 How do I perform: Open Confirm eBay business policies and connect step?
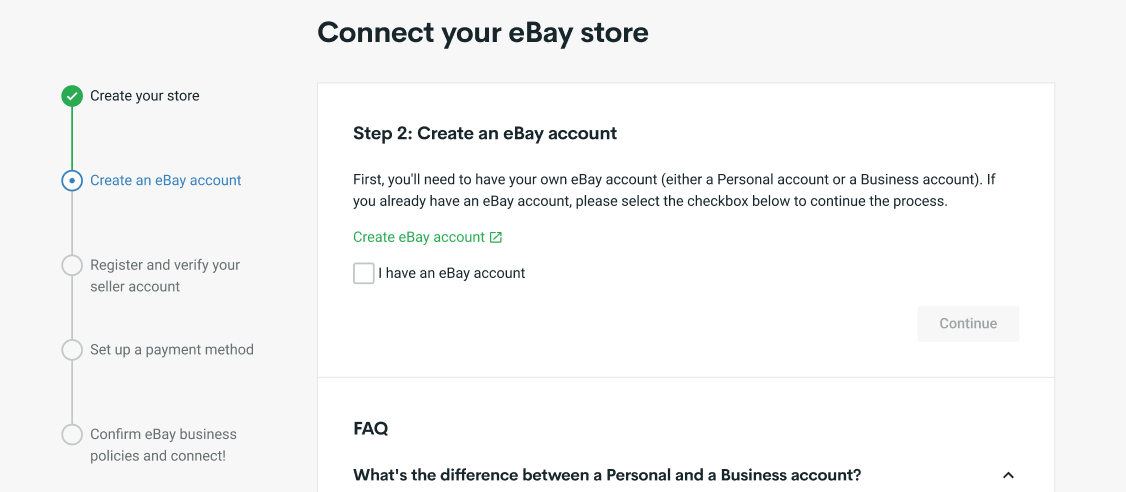[163, 445]
